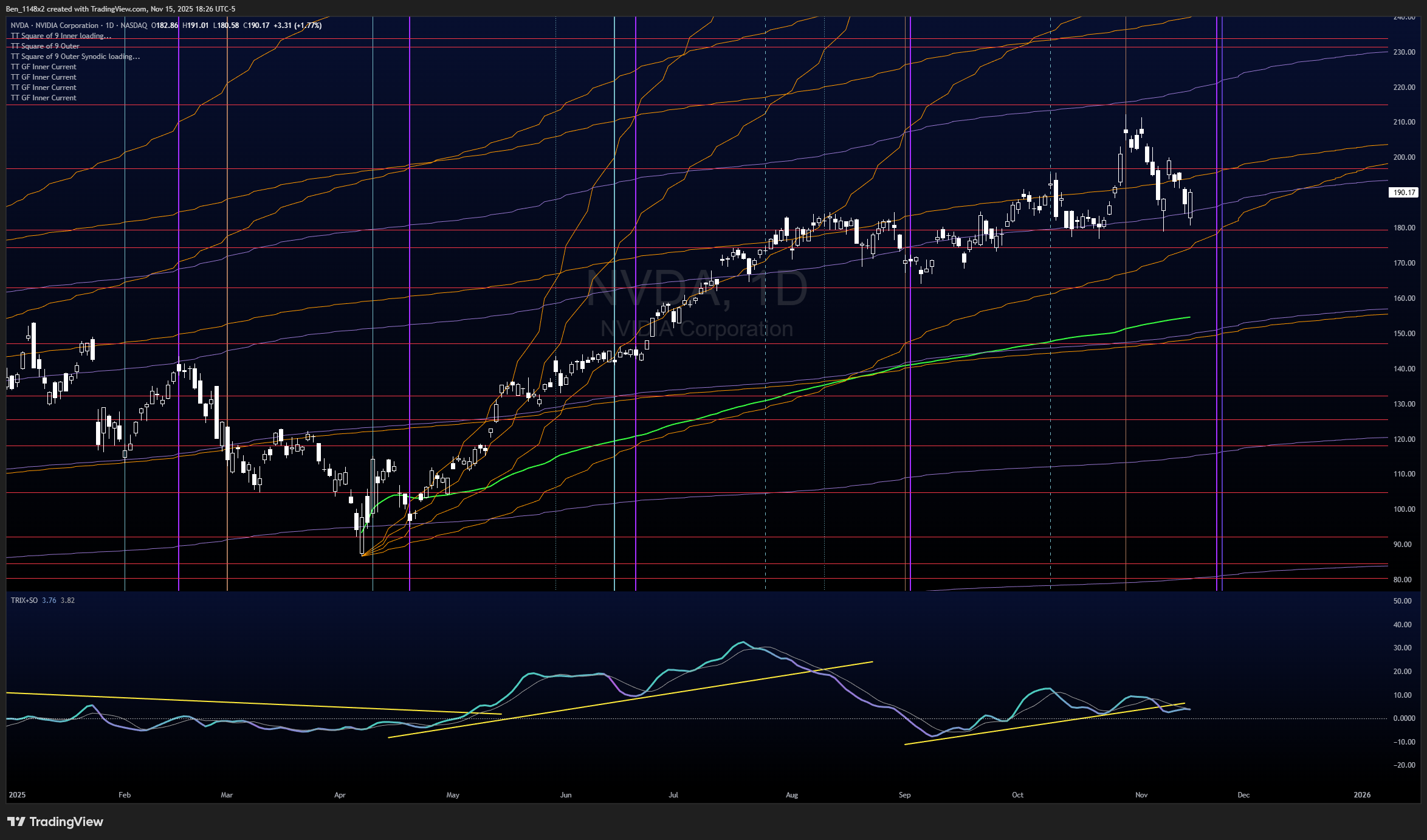Click the NVDA NVIDIA Corporation symbol legend
1427x840 pixels.
coord(55,26)
